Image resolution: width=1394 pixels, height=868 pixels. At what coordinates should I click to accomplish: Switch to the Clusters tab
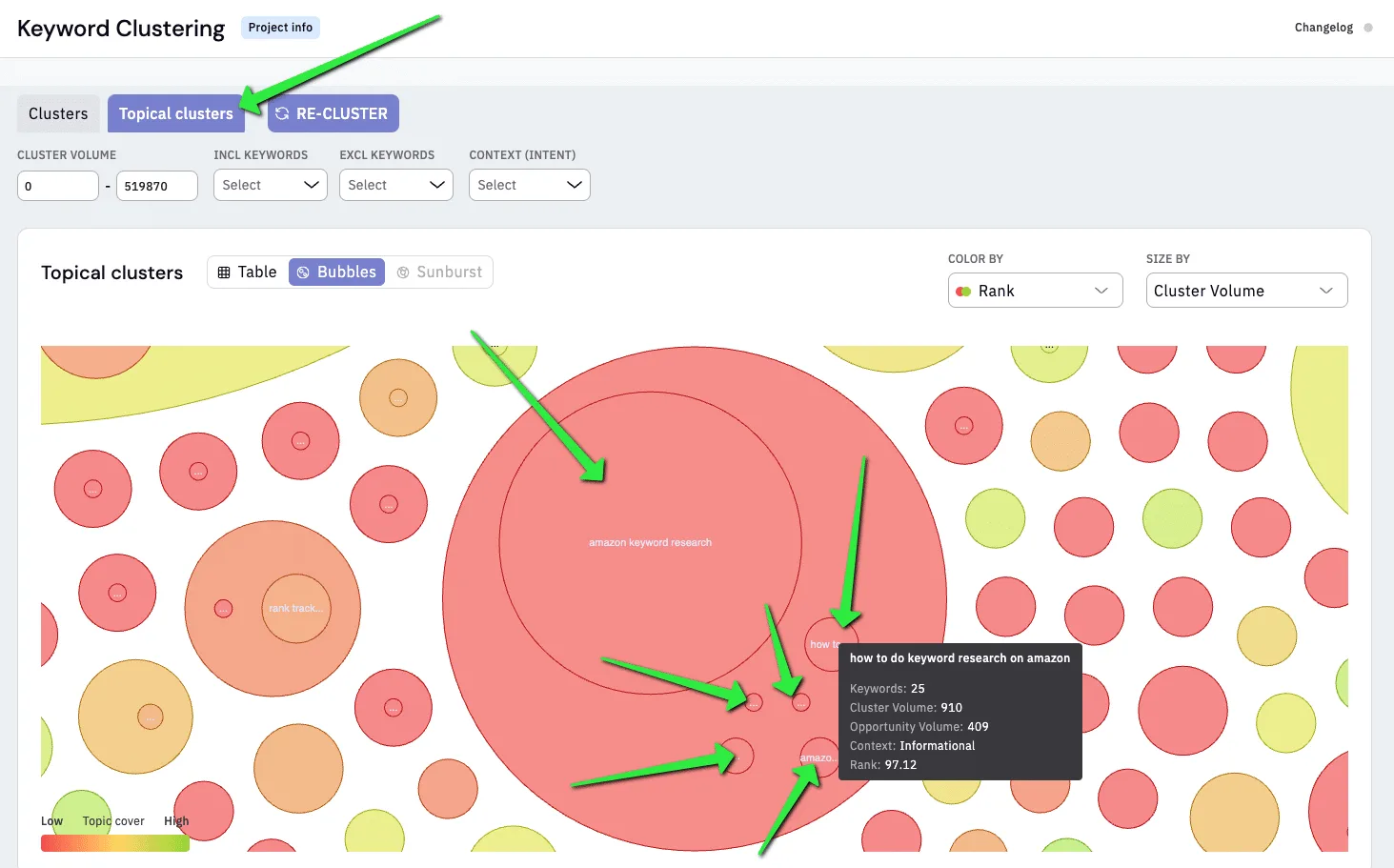click(58, 113)
